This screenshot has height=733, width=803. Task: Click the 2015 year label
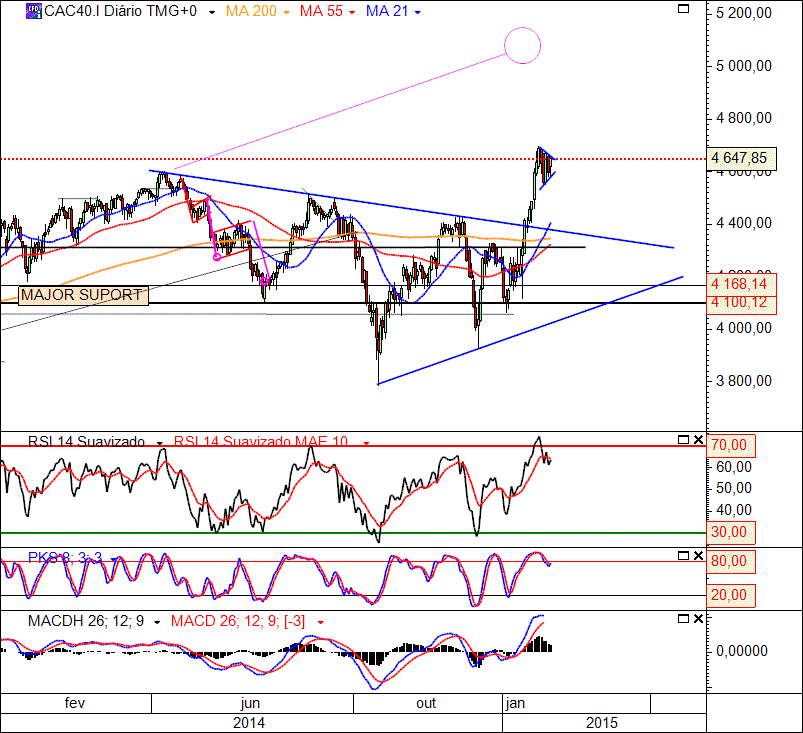coord(602,723)
